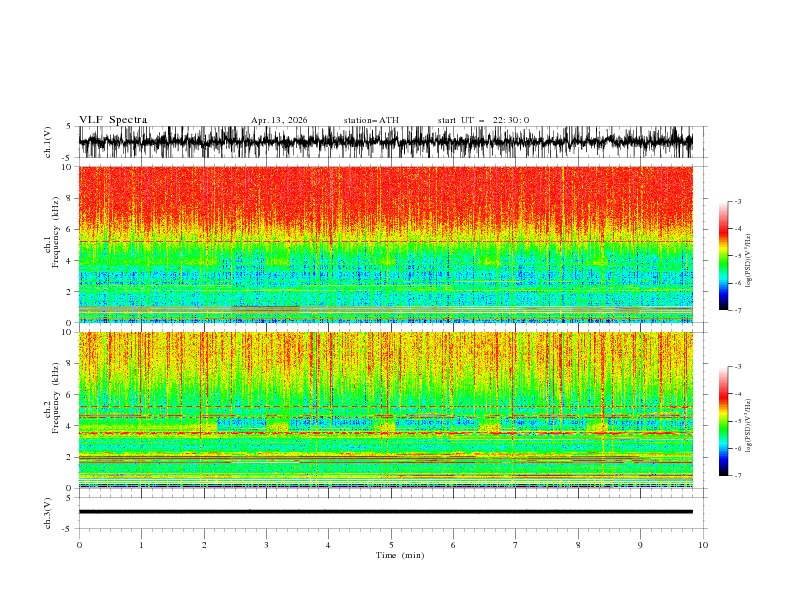
Task: Click the "-5" tick on ch.1(V) axis
Action: [67, 158]
